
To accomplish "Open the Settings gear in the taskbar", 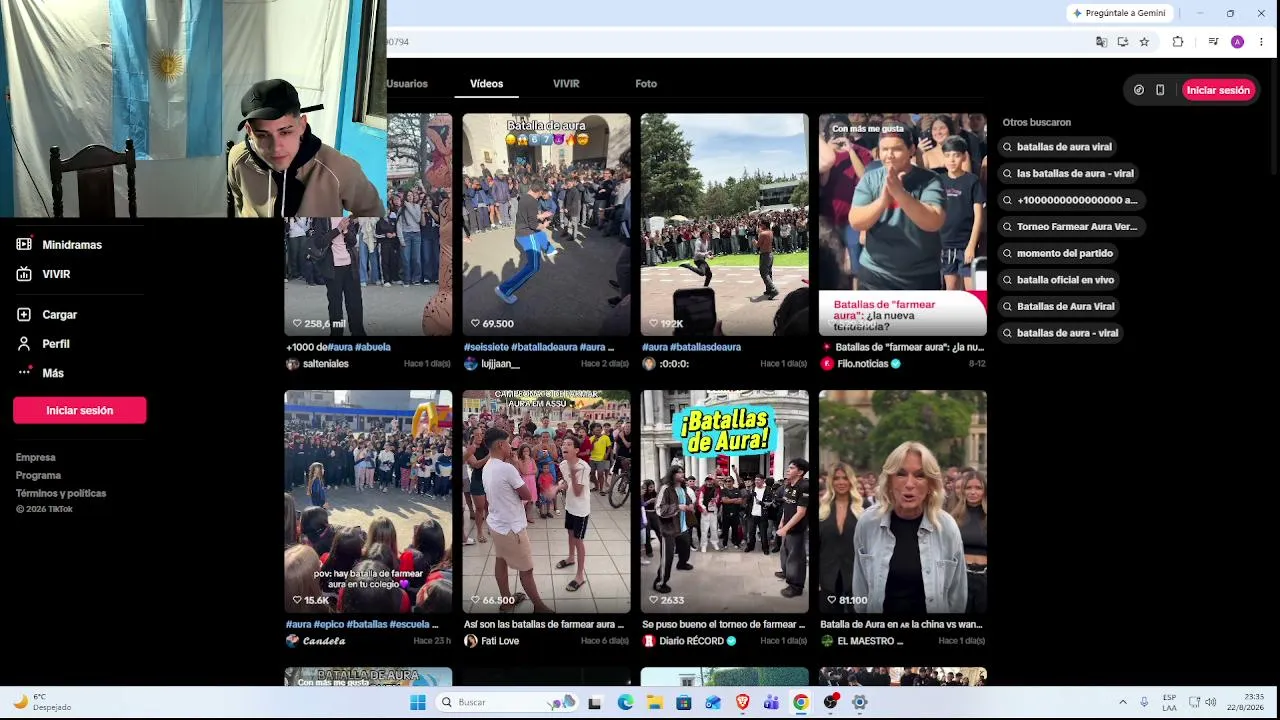I will pos(859,702).
